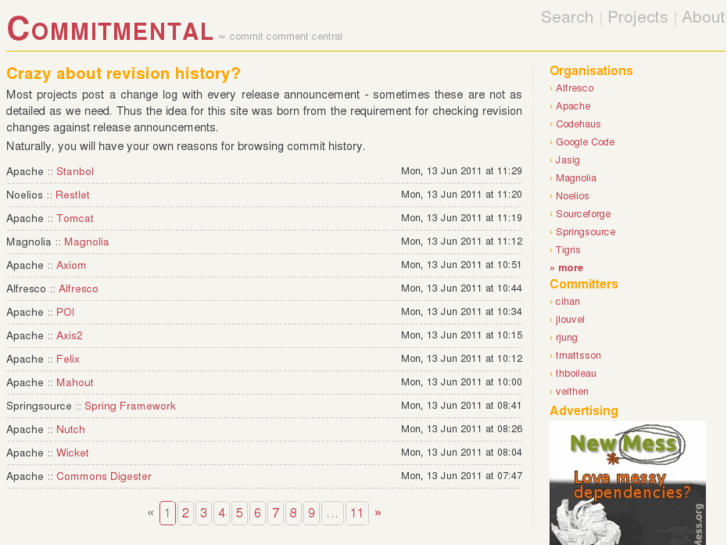
Task: Go to pagination page 4
Action: click(x=222, y=513)
